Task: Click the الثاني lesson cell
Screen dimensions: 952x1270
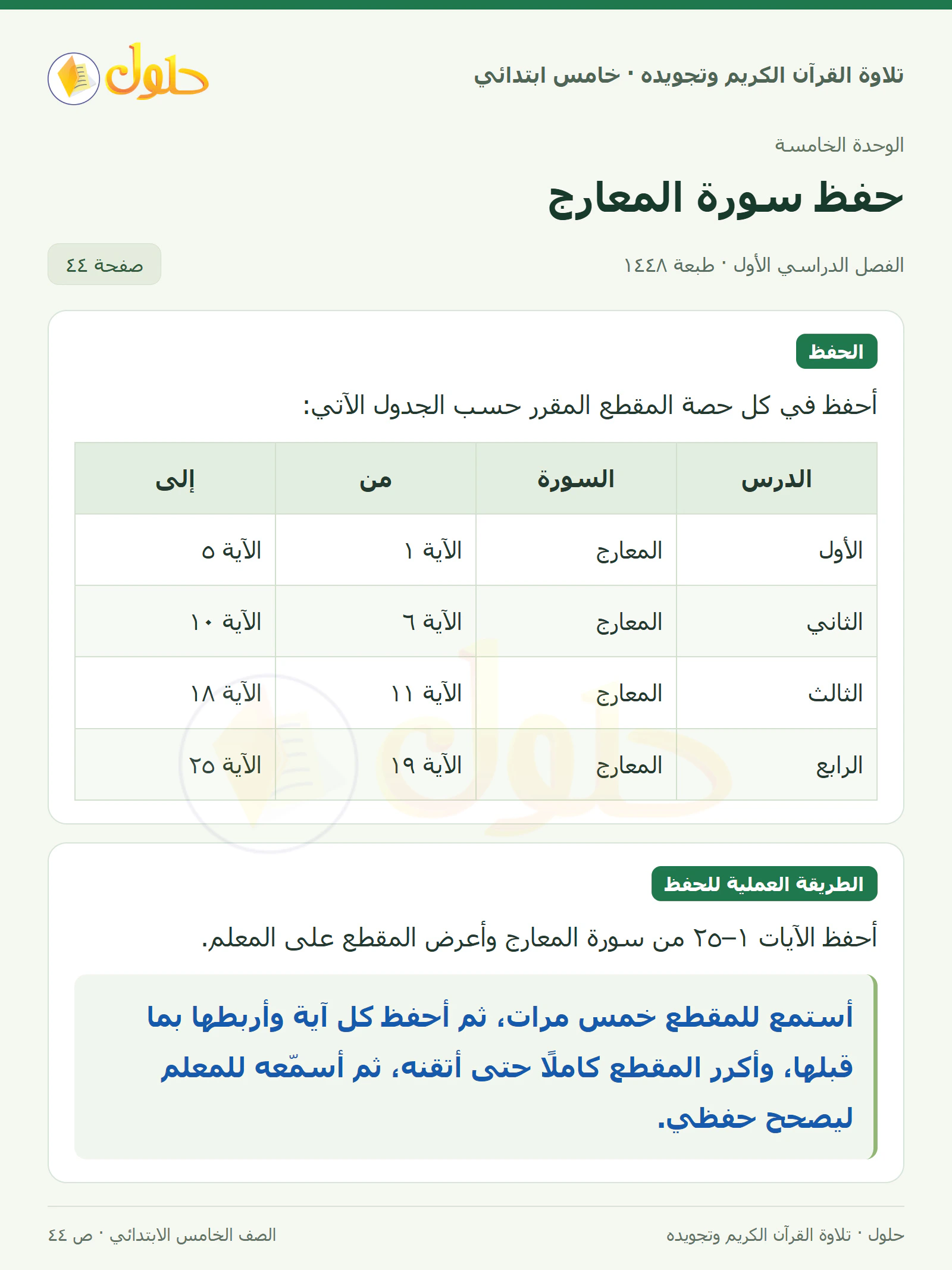Action: point(776,621)
